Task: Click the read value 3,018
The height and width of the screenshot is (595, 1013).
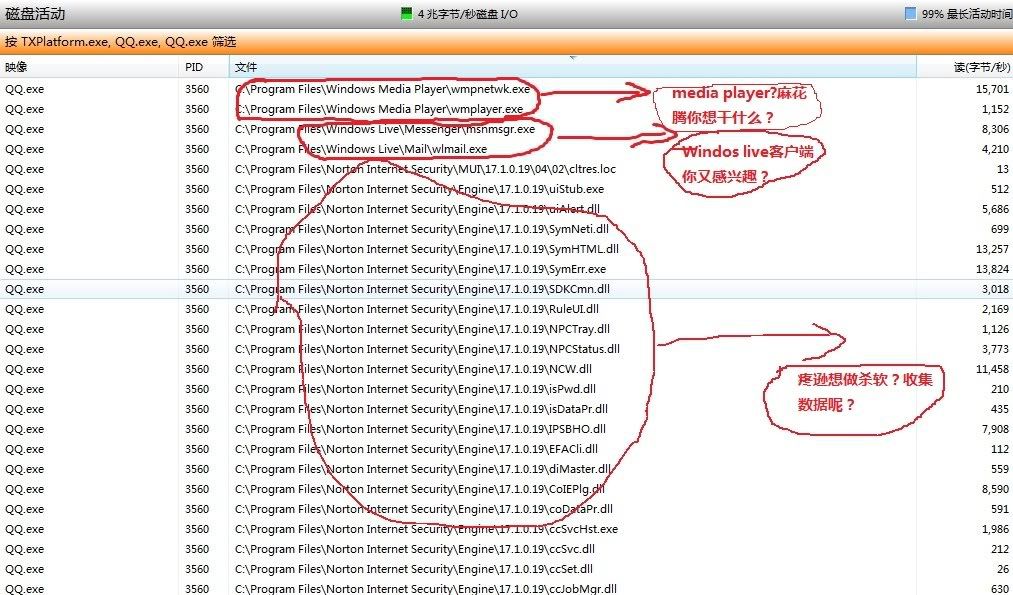Action: point(996,289)
